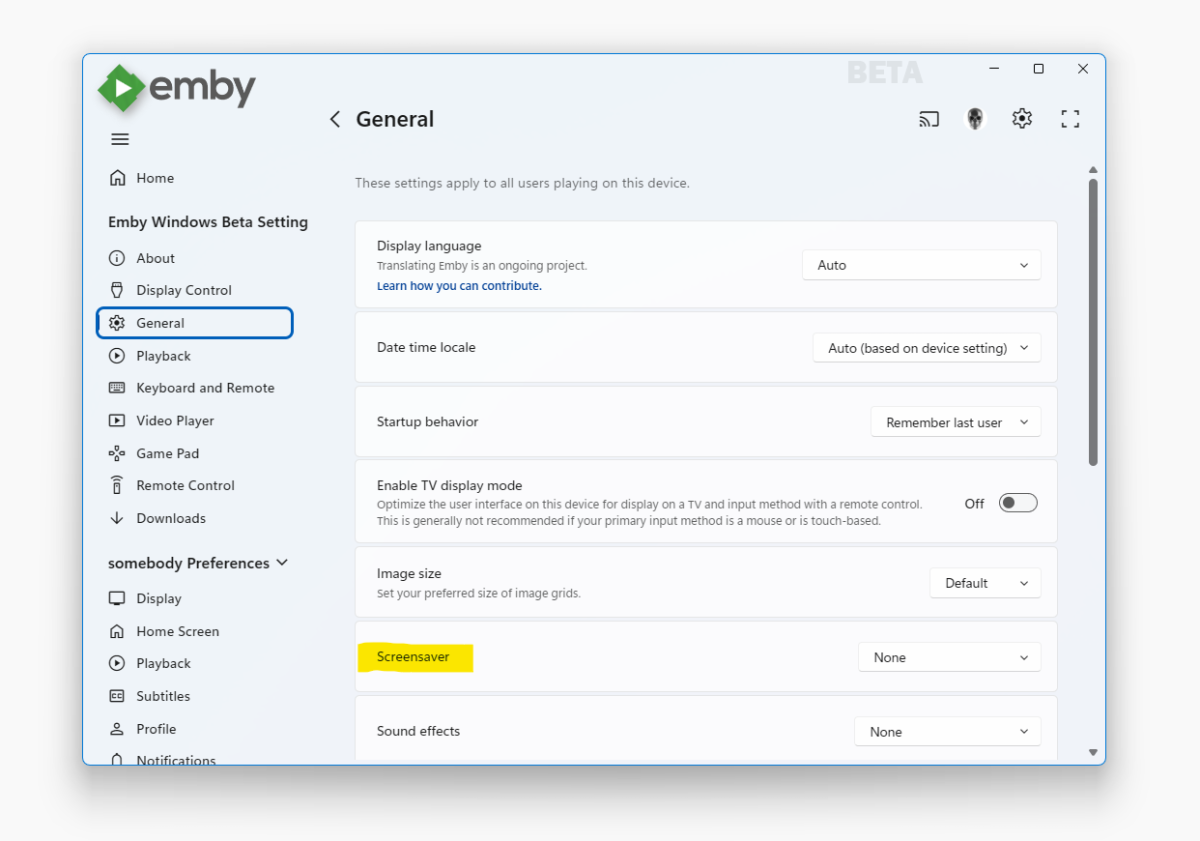1200x841 pixels.
Task: Click the About info icon
Action: tap(117, 258)
